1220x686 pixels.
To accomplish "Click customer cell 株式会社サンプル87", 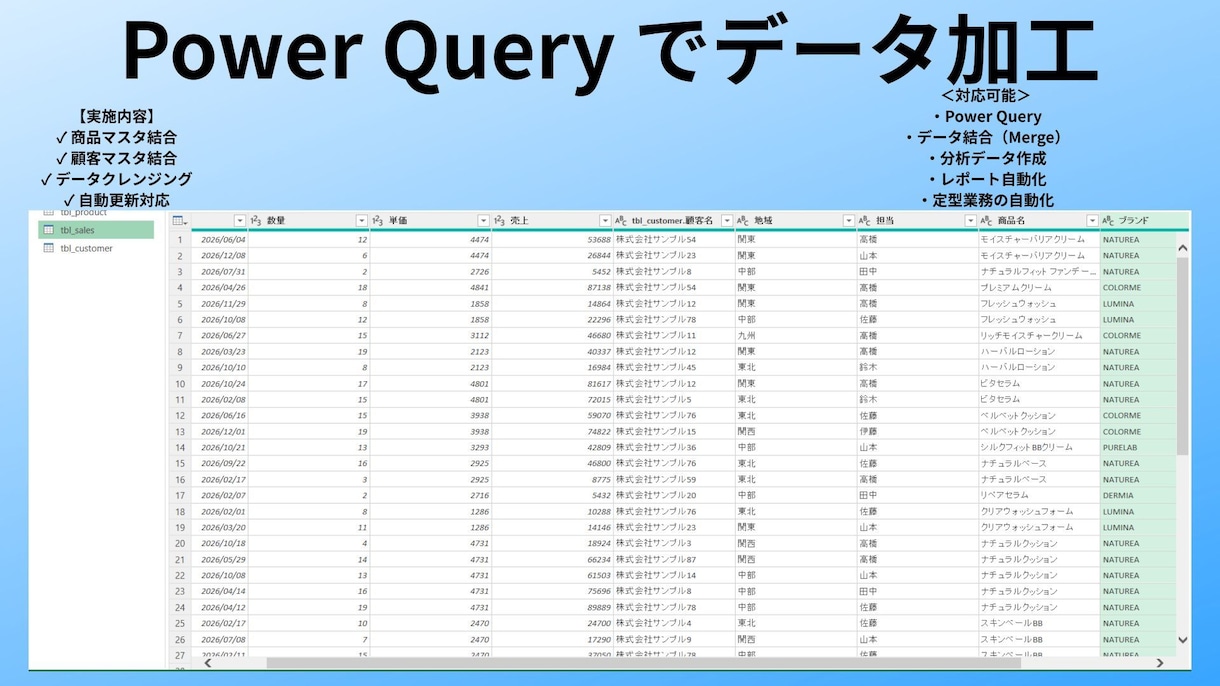I will click(x=674, y=560).
